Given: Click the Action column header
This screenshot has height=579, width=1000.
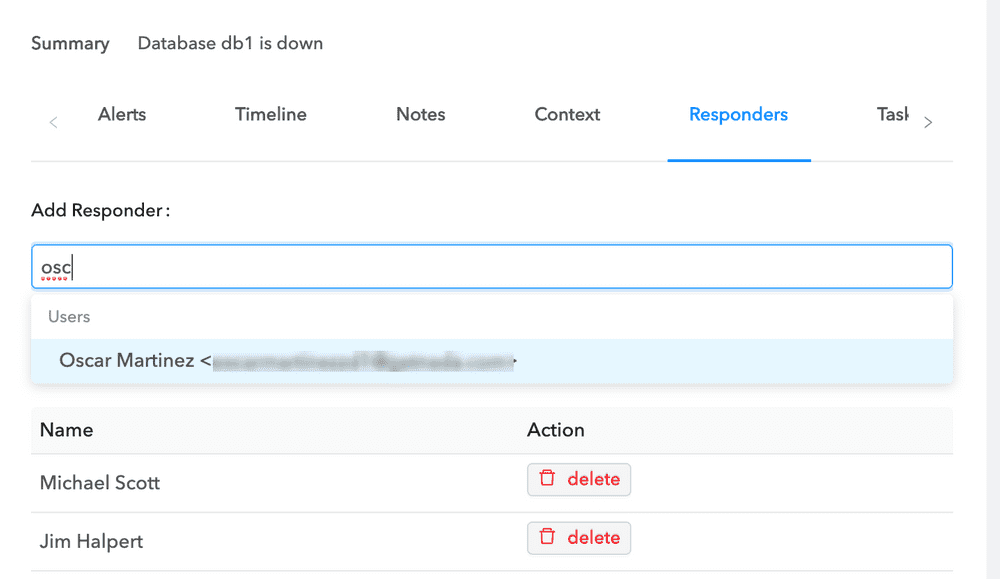Looking at the screenshot, I should pyautogui.click(x=556, y=430).
